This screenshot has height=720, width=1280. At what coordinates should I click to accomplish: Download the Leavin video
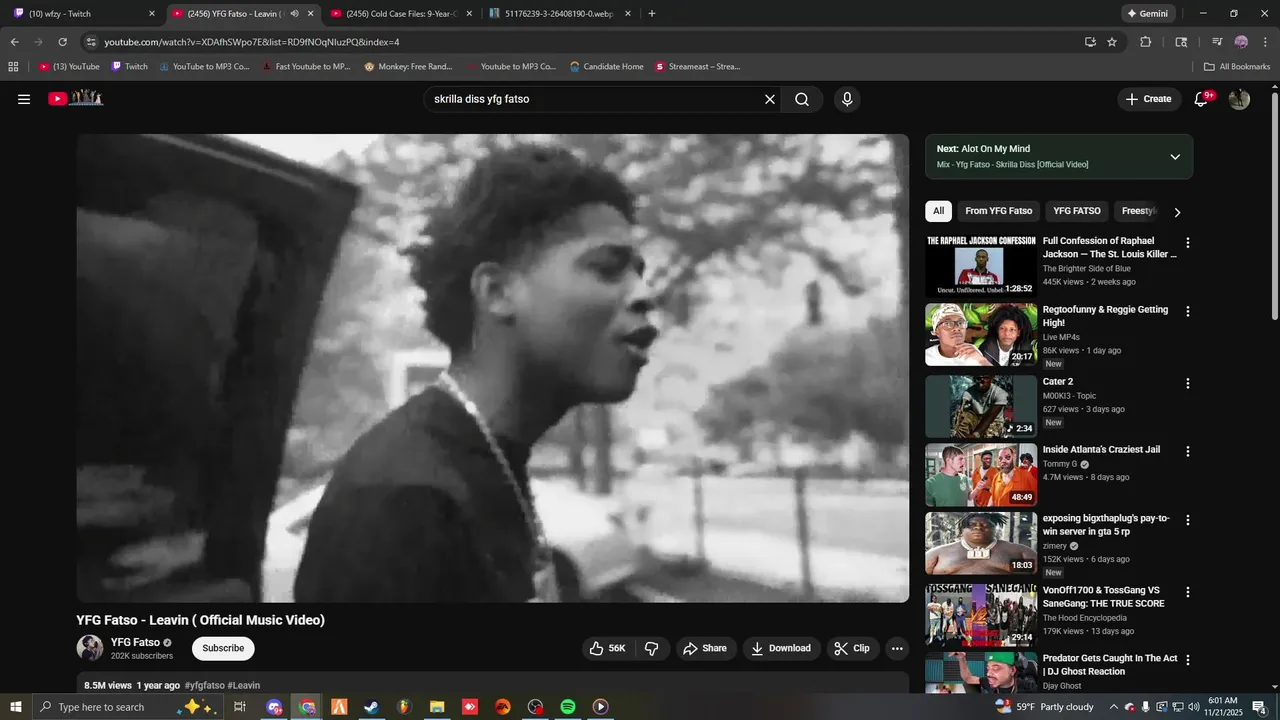(x=781, y=648)
